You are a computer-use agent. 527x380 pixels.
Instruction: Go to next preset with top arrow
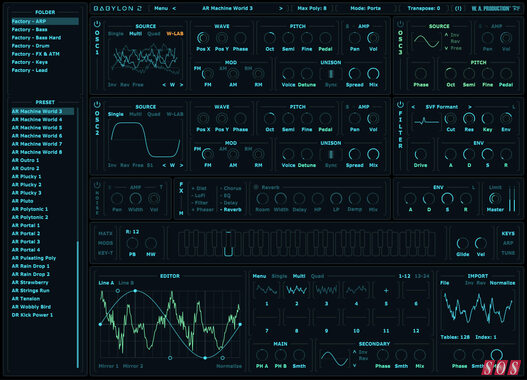click(281, 8)
